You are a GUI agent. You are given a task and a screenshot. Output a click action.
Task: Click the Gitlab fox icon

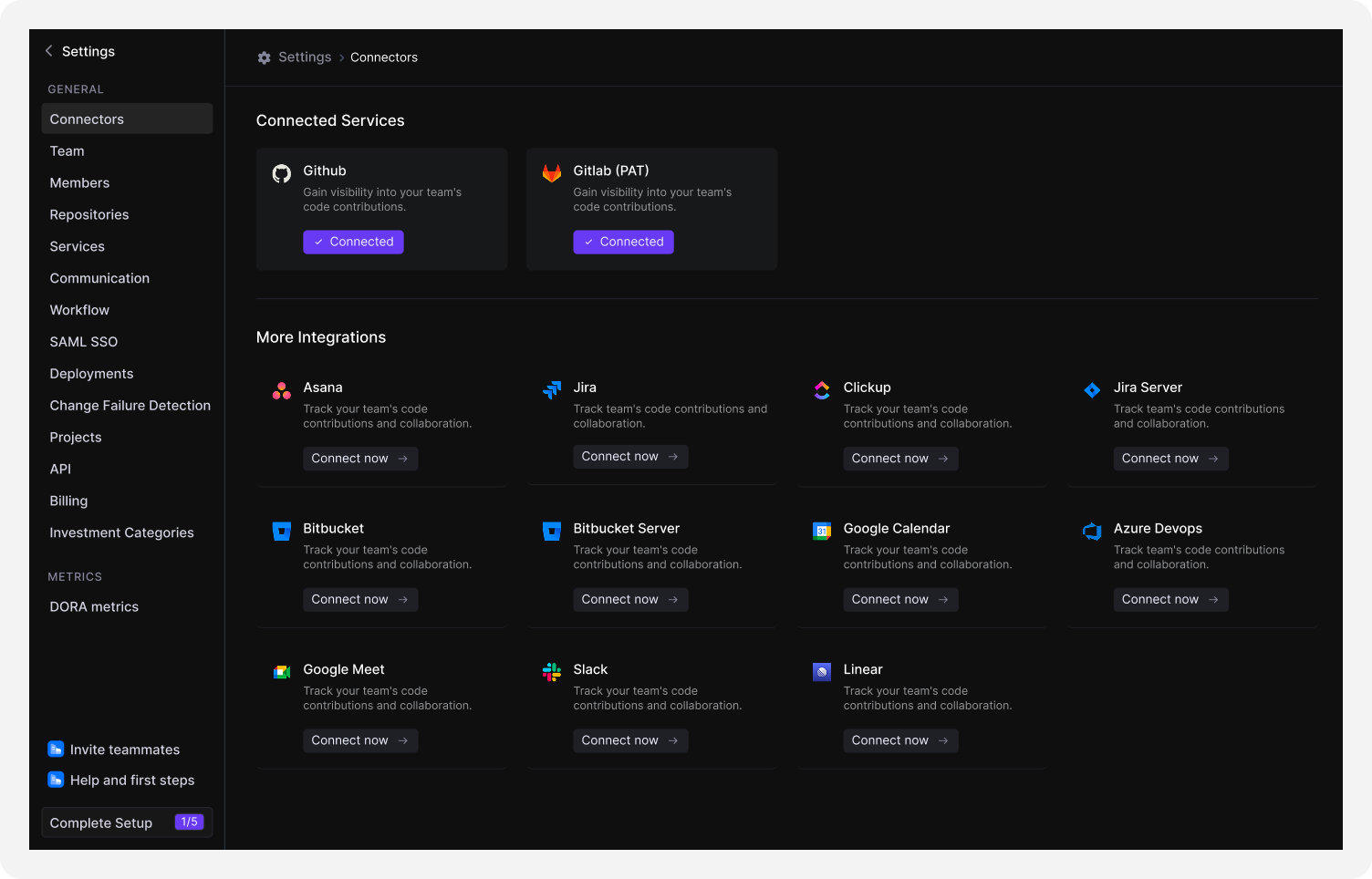(x=552, y=173)
